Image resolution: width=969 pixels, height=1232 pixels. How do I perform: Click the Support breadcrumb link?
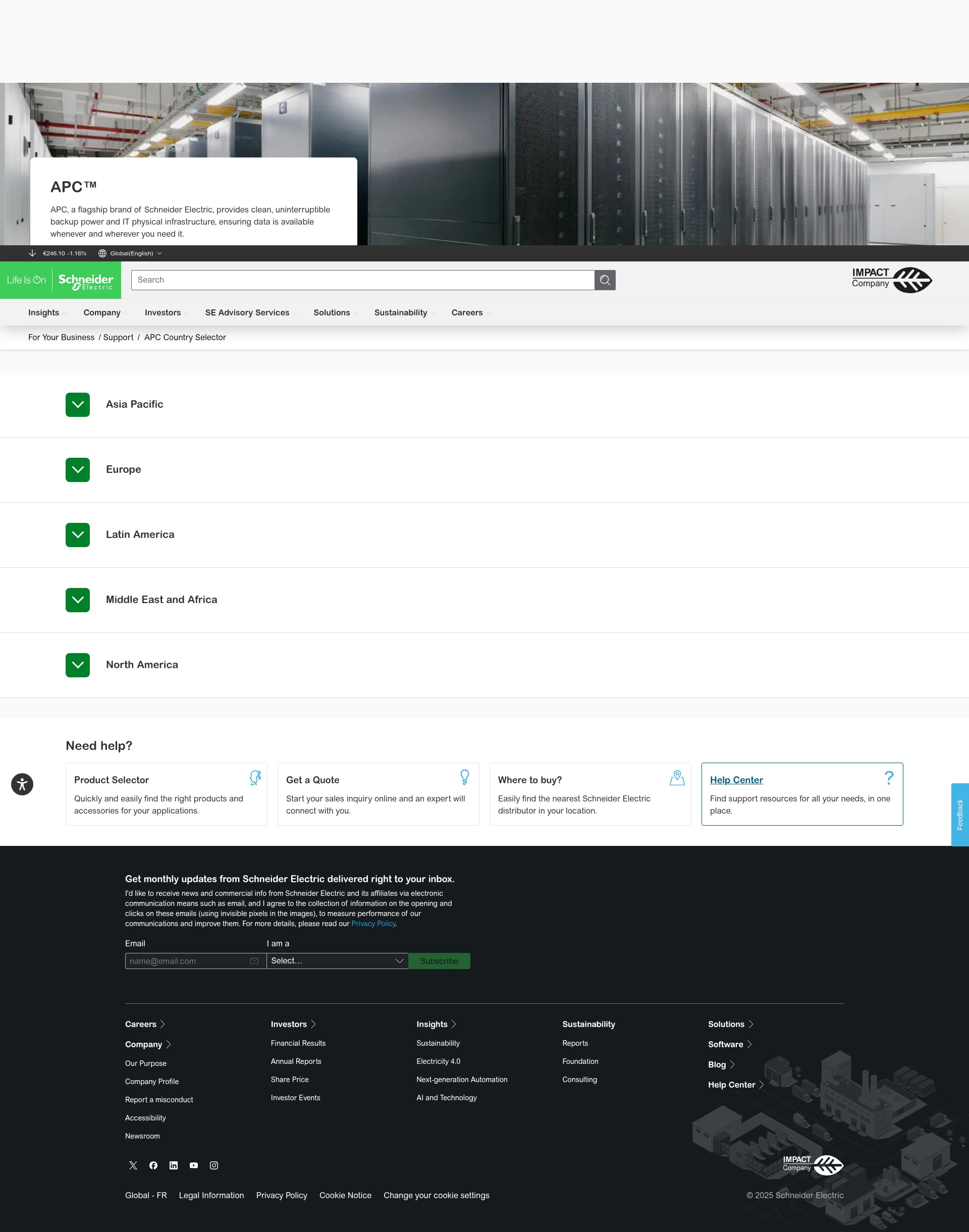[118, 338]
